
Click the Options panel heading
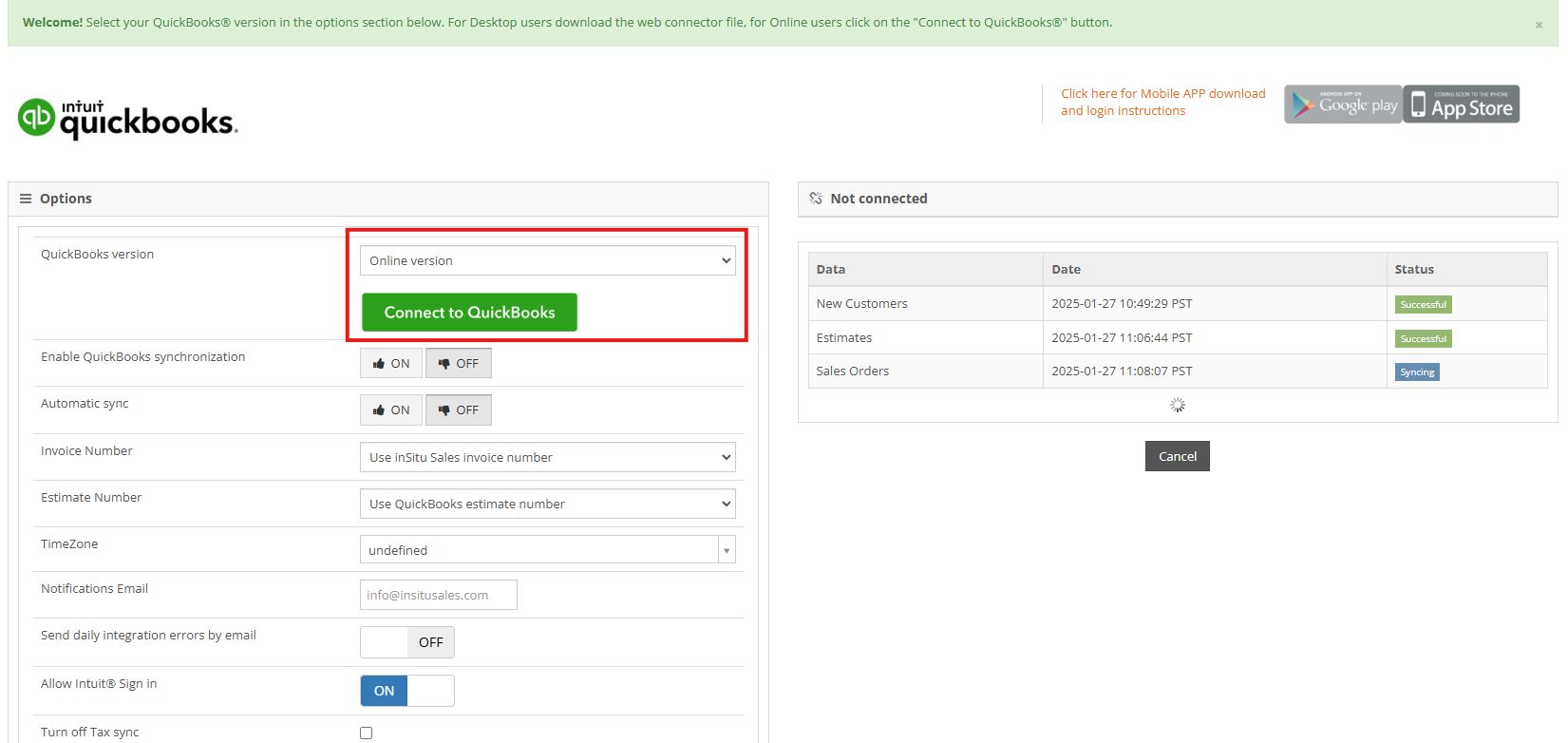[x=66, y=199]
